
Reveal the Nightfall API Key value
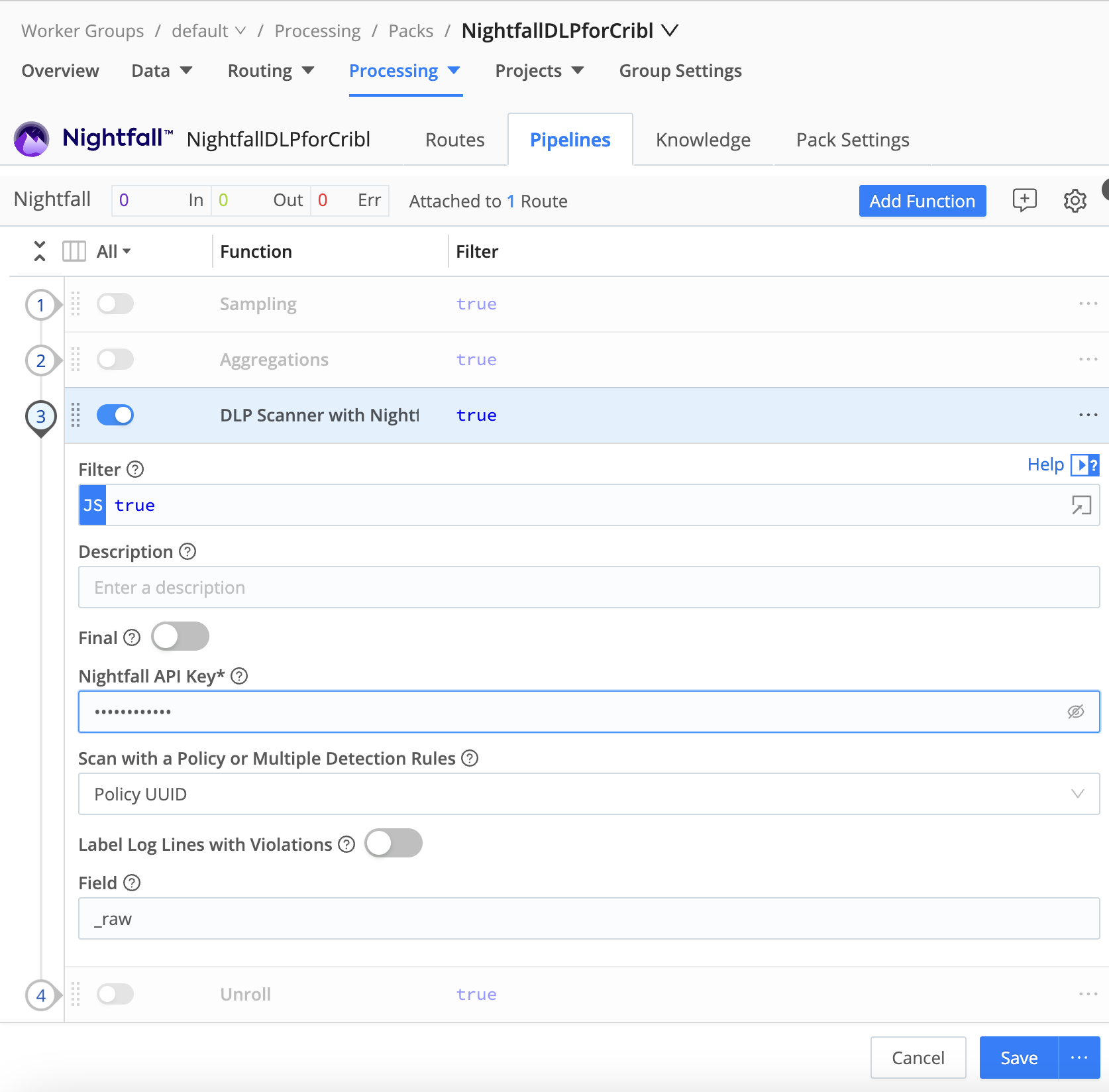[x=1075, y=712]
